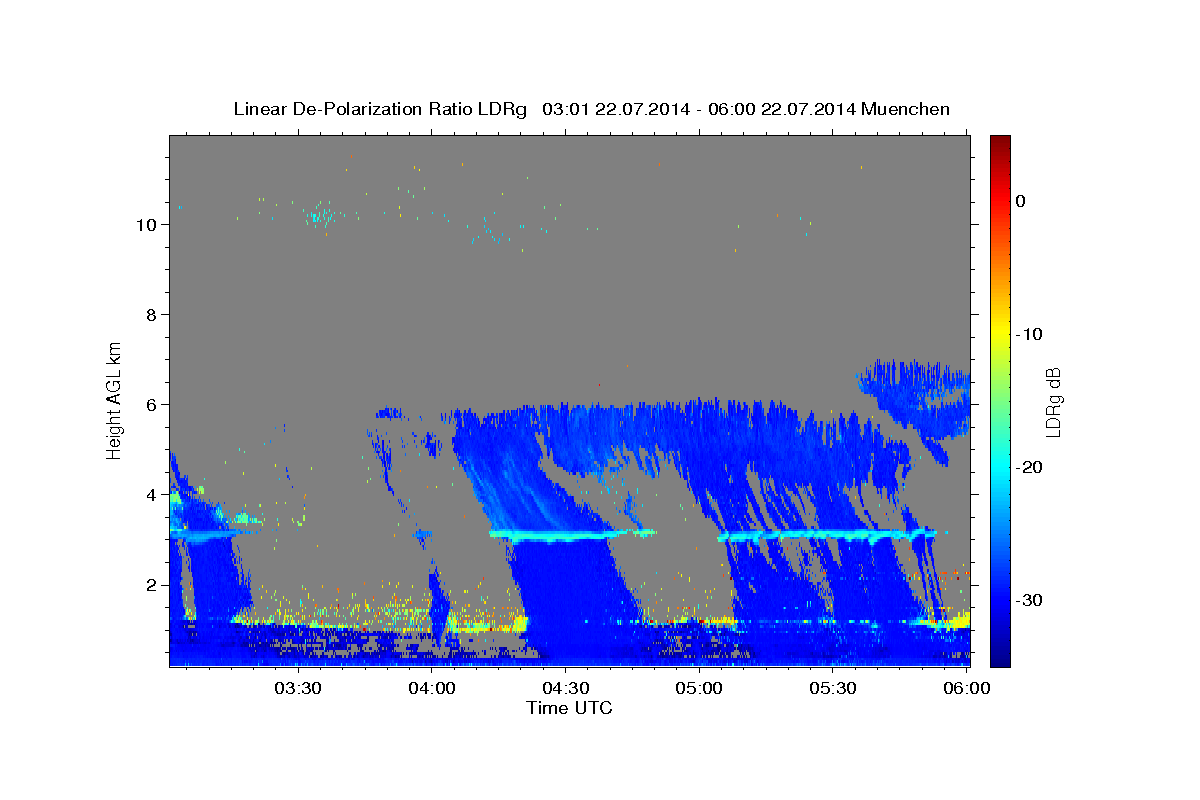Click the 04:30 time tick label

coord(565,688)
